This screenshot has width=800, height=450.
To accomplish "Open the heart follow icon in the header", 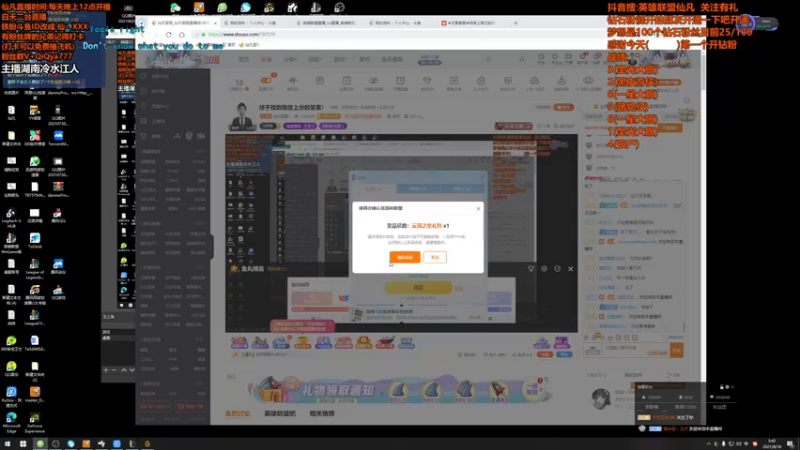I will [555, 57].
